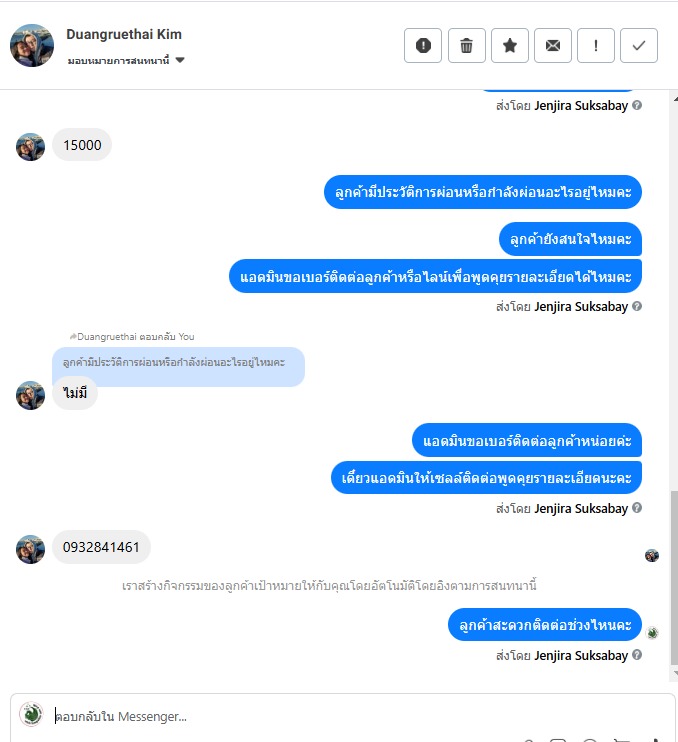This screenshot has height=742, width=678.
Task: Open Duangruethai Kim profile picture in header
Action: [32, 45]
